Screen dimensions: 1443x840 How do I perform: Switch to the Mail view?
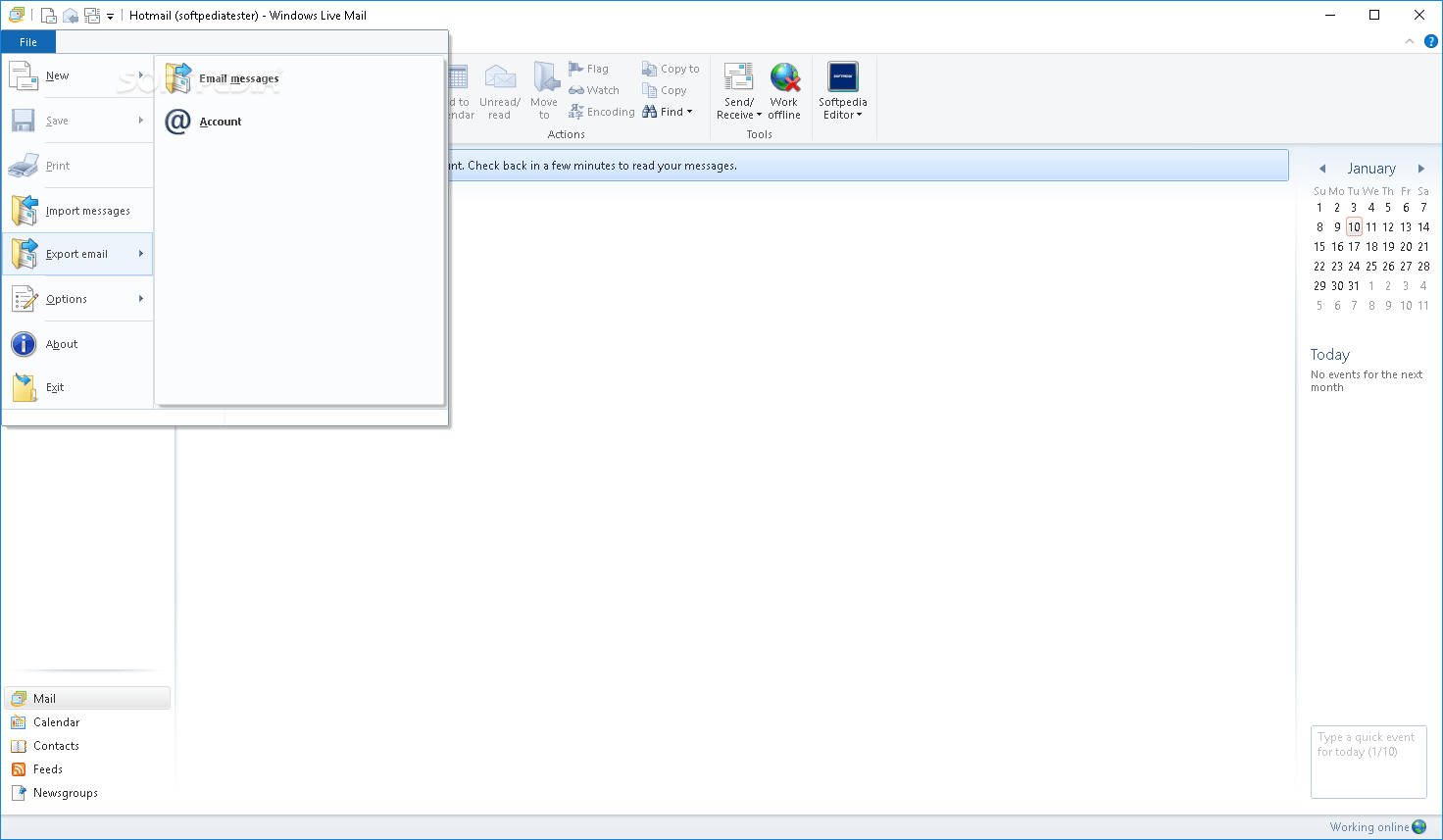pos(87,698)
